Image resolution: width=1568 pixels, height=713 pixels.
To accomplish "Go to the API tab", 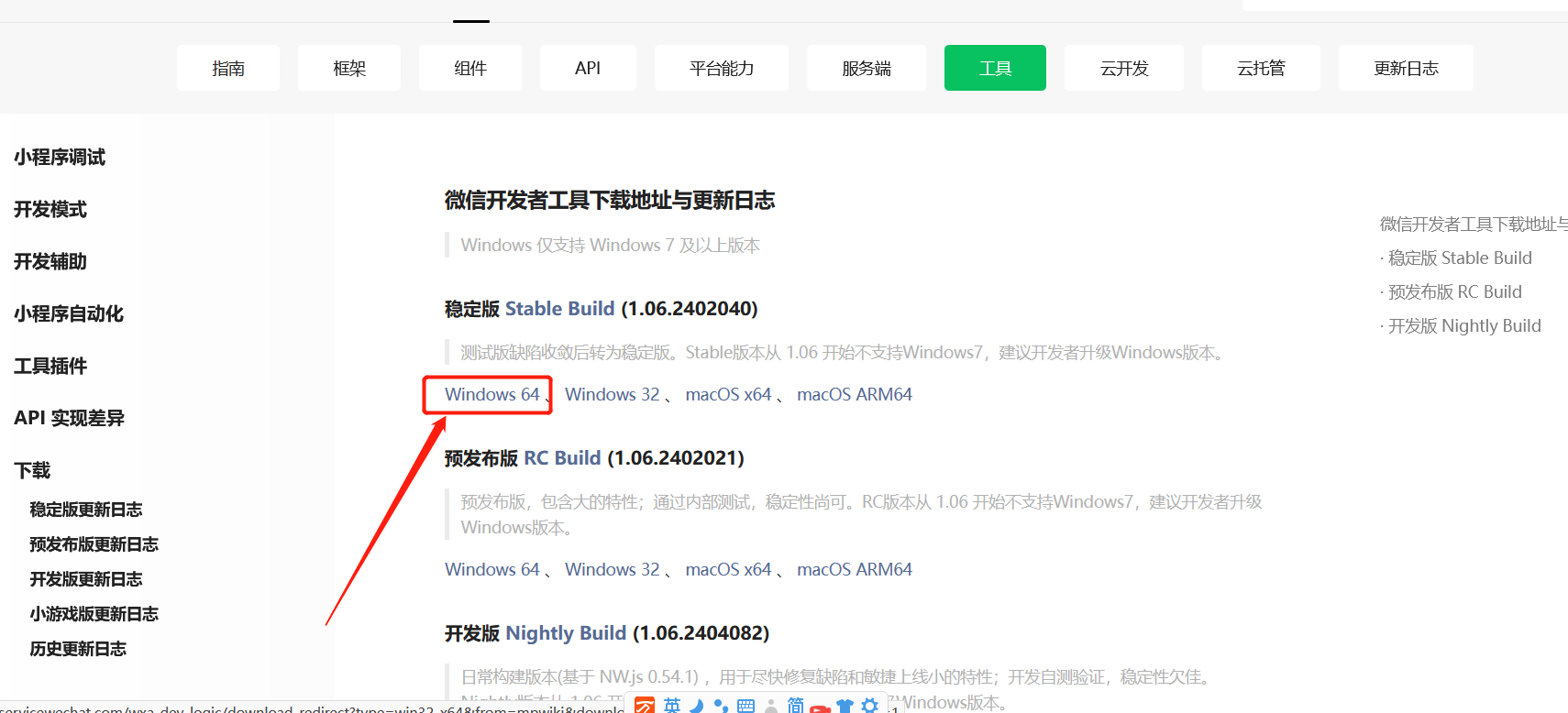I will pos(588,68).
